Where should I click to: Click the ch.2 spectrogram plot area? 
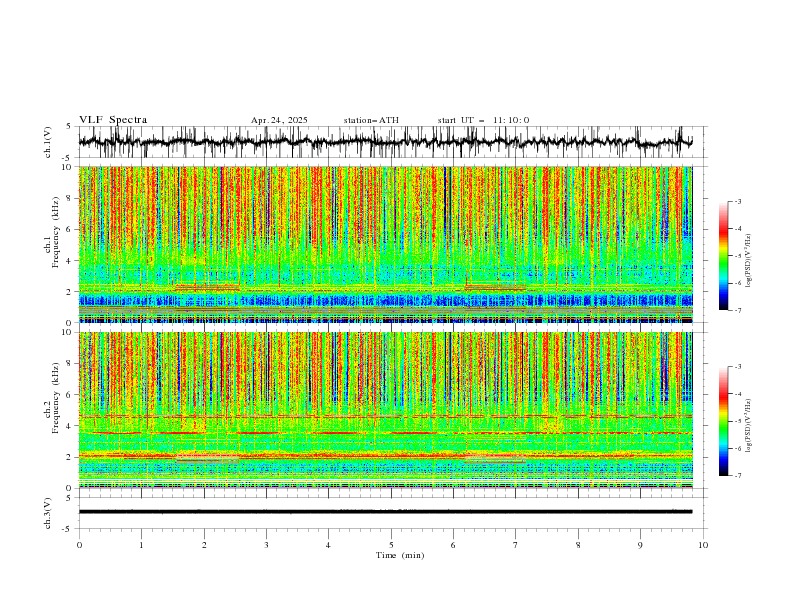tap(385, 410)
